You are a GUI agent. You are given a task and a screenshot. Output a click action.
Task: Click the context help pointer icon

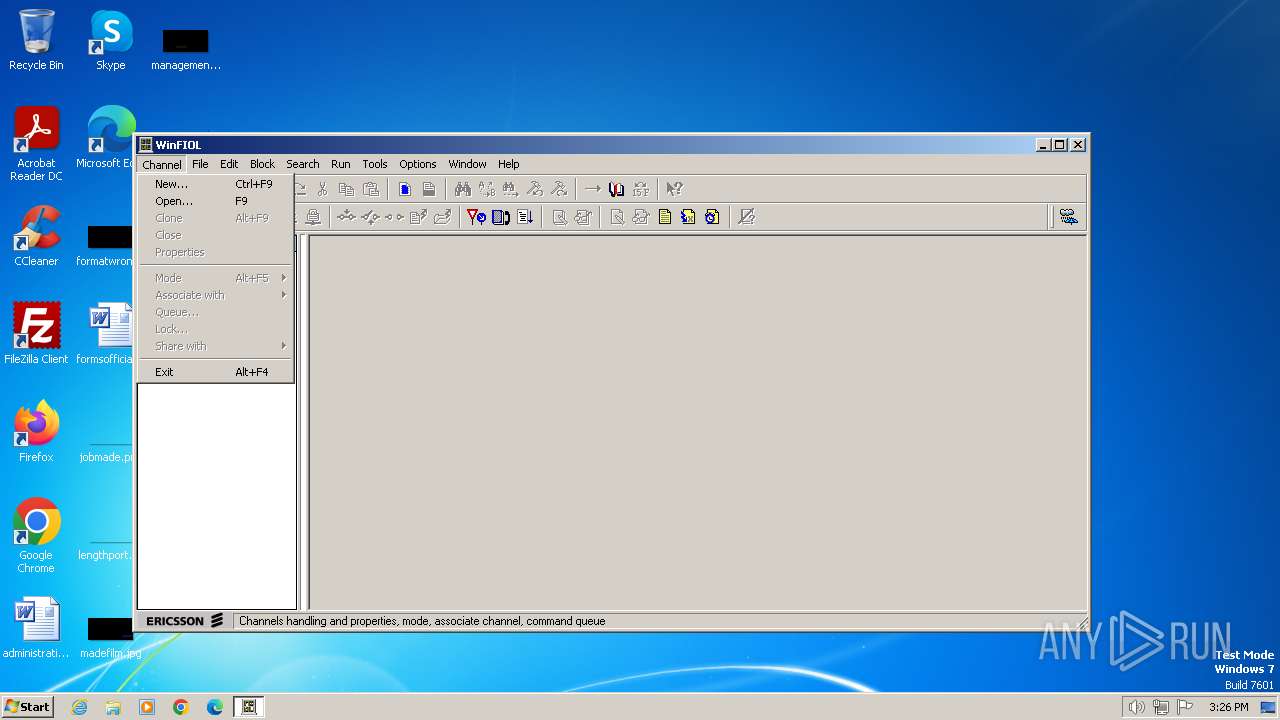click(x=674, y=189)
